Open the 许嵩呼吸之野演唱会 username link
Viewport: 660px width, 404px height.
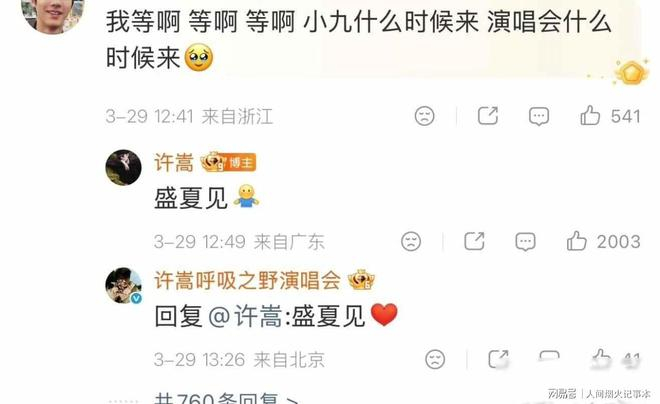[x=248, y=280]
